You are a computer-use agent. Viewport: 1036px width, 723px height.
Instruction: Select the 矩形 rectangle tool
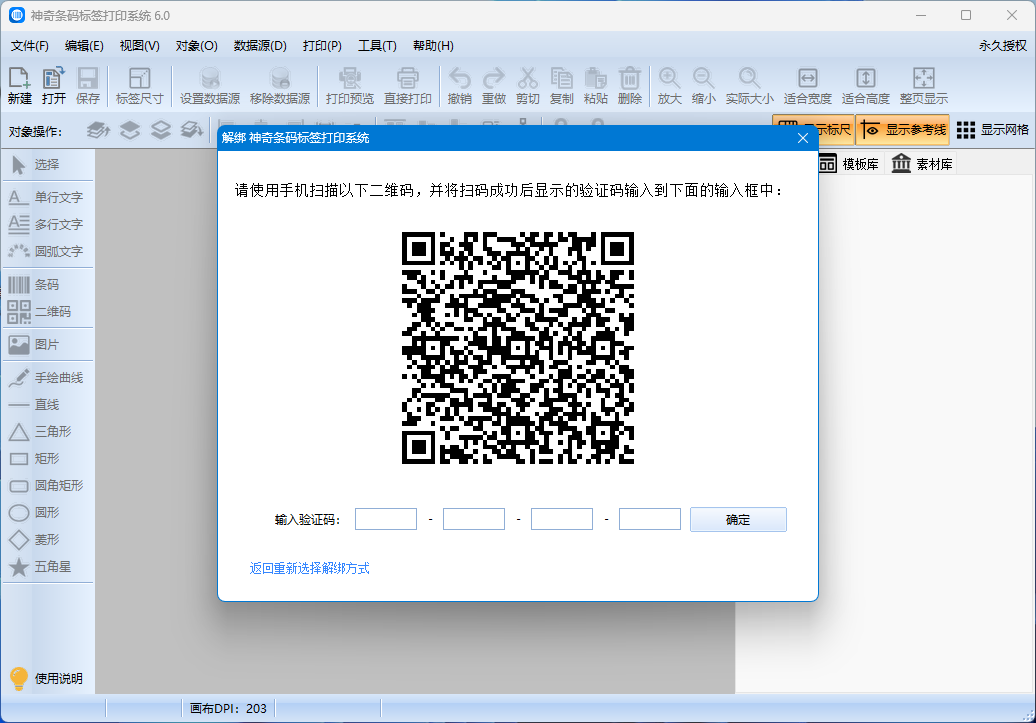48,459
